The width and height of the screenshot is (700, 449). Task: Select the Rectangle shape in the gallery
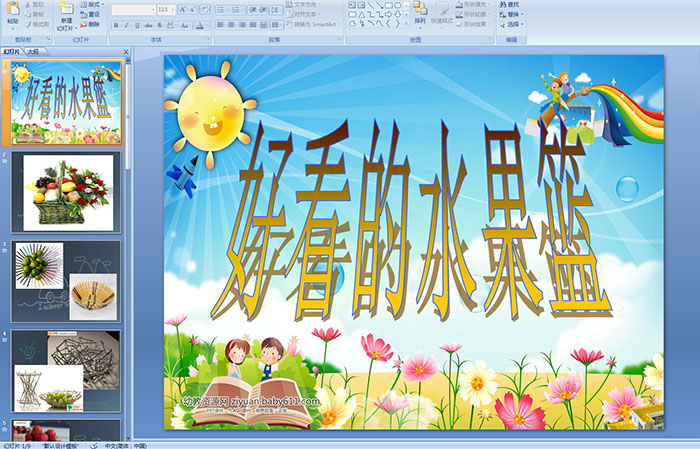389,5
